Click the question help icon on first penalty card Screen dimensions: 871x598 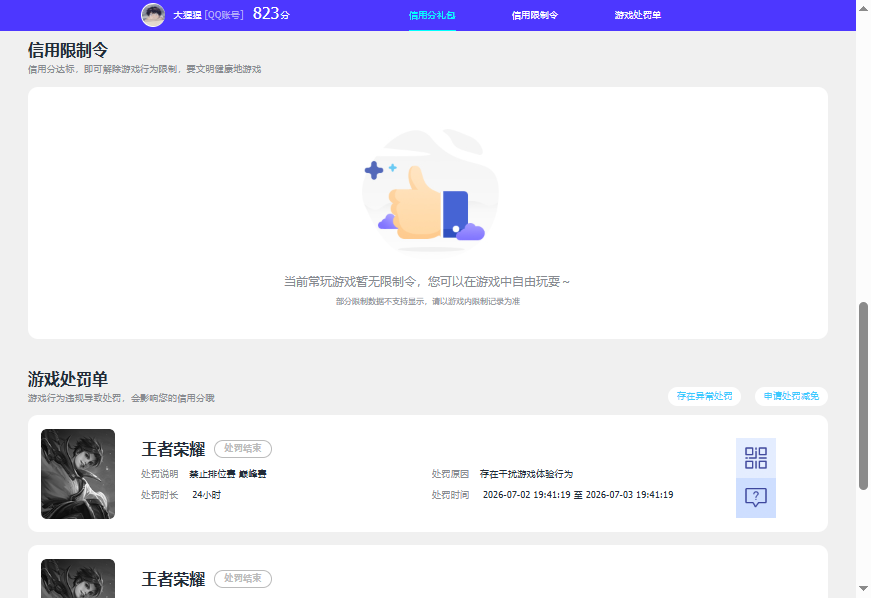pos(756,498)
